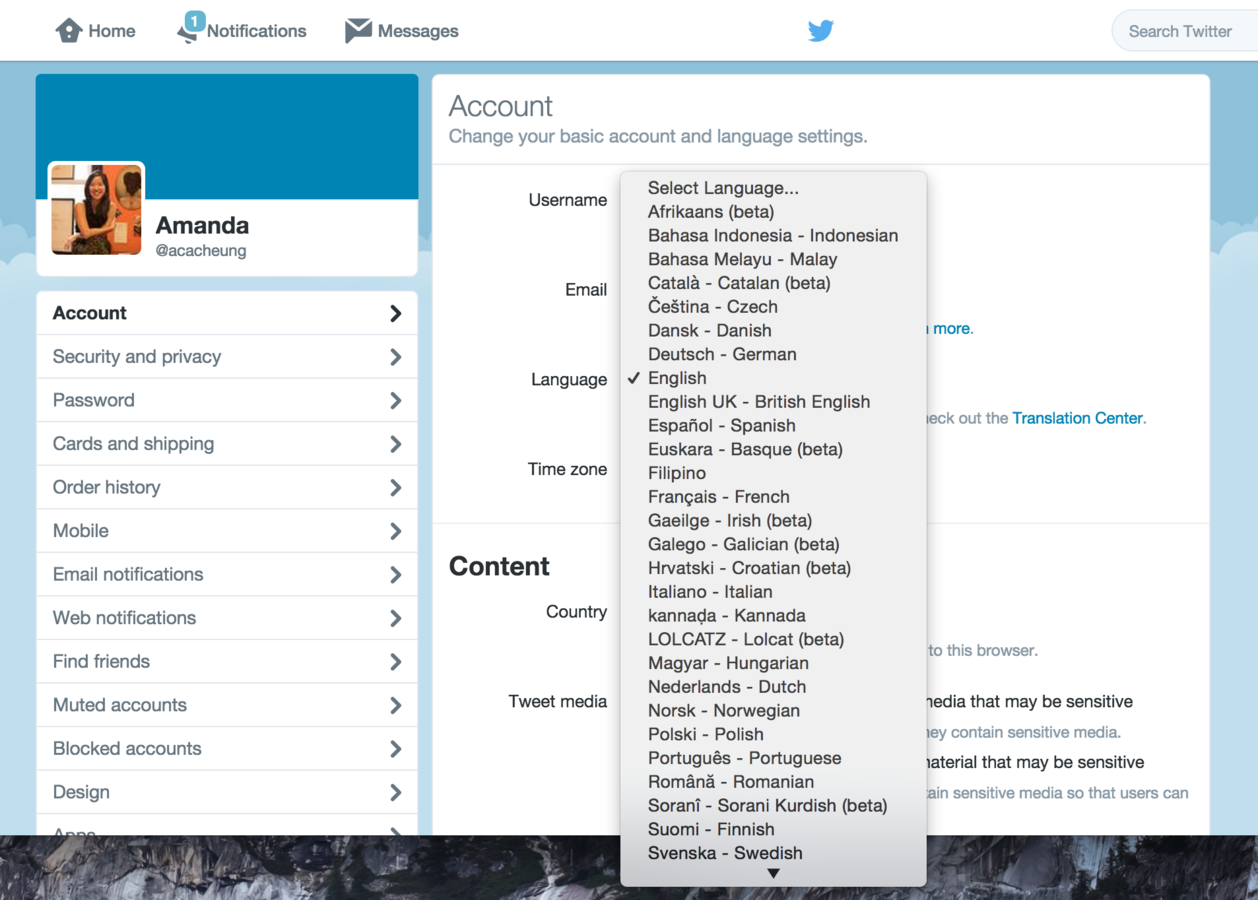This screenshot has height=900, width=1258.
Task: Select Filipino language
Action: click(x=773, y=473)
